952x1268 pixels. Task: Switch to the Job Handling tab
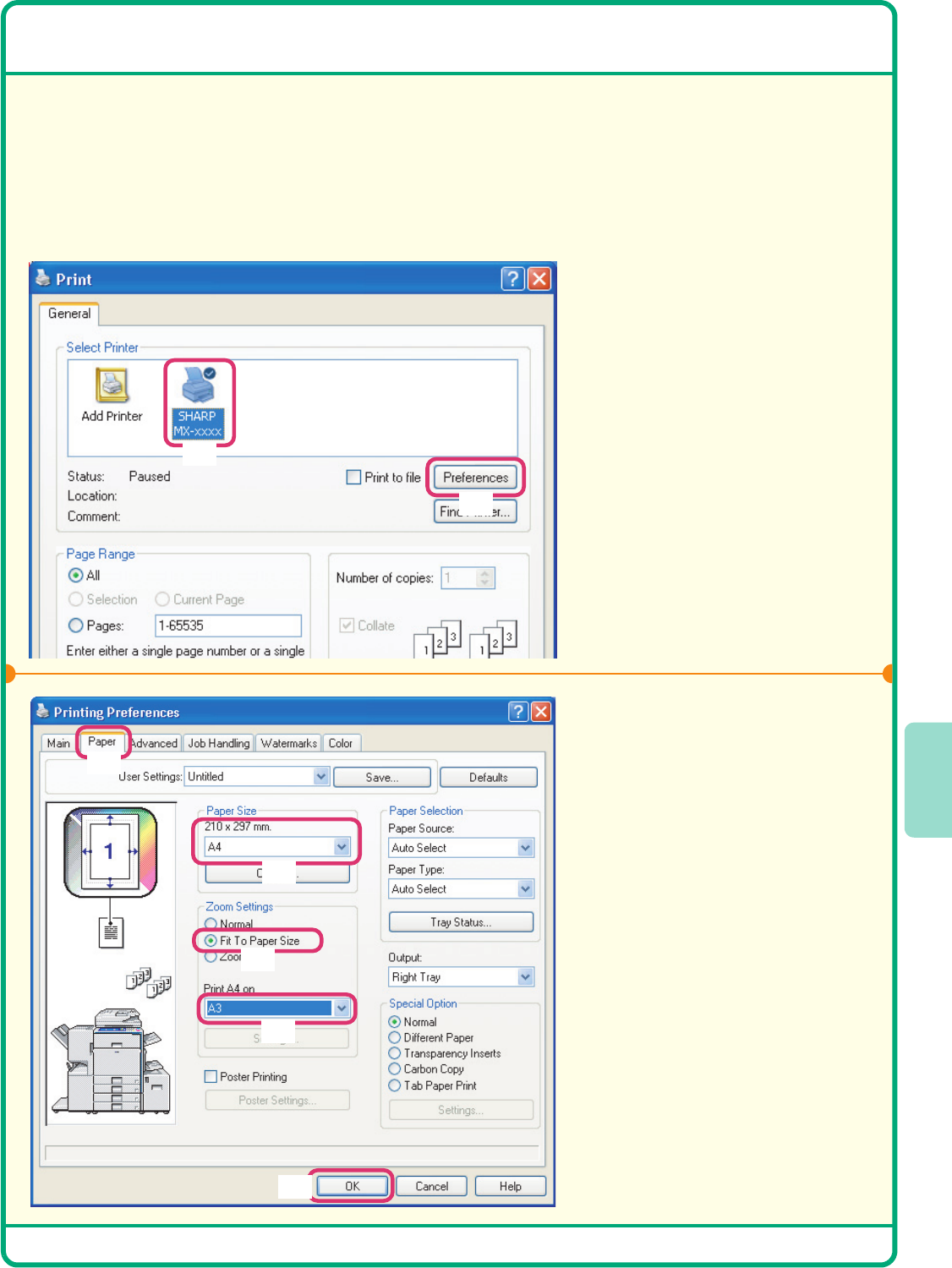coord(219,744)
